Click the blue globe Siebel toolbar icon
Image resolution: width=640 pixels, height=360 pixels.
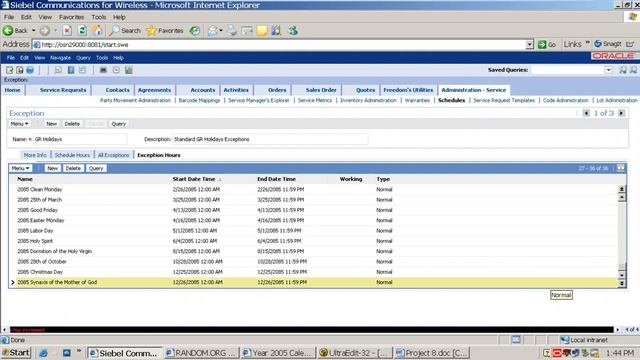click(x=30, y=70)
